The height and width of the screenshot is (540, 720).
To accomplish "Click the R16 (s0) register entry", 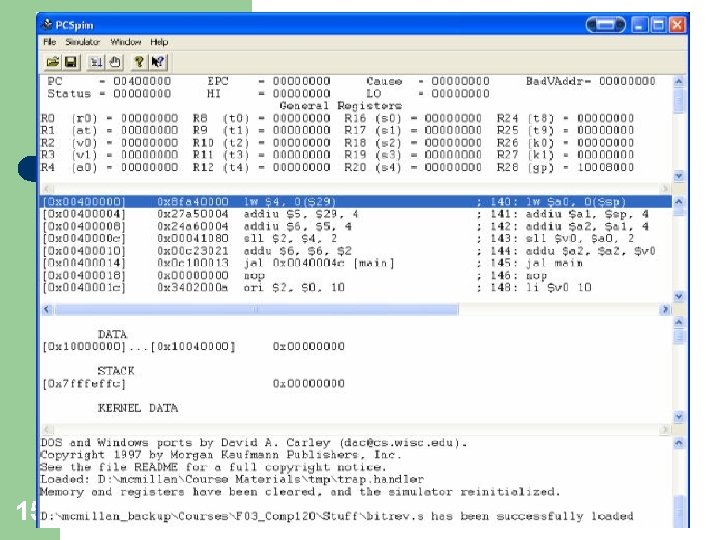I will 413,118.
